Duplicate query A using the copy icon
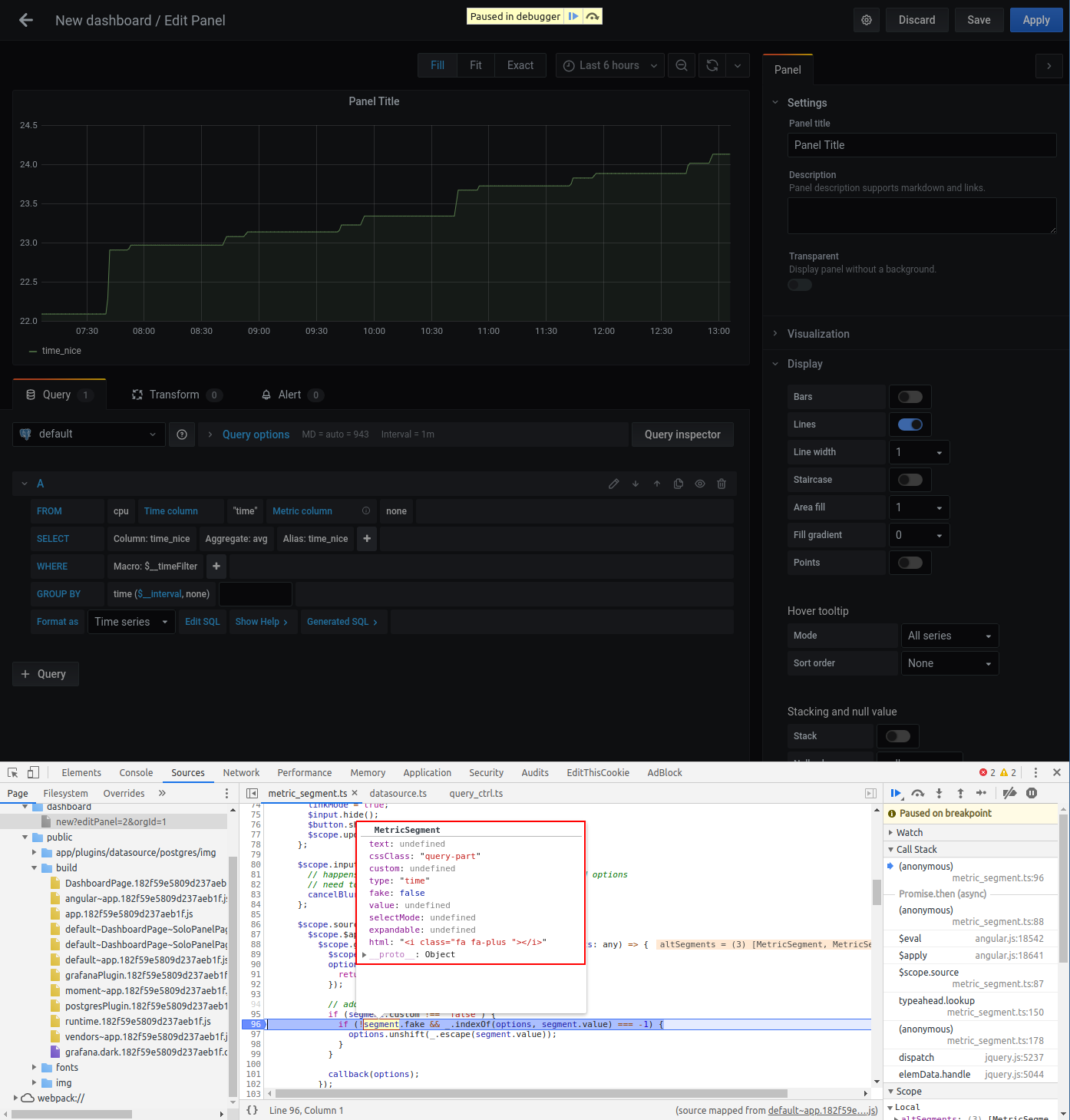The width and height of the screenshot is (1070, 1120). click(678, 484)
